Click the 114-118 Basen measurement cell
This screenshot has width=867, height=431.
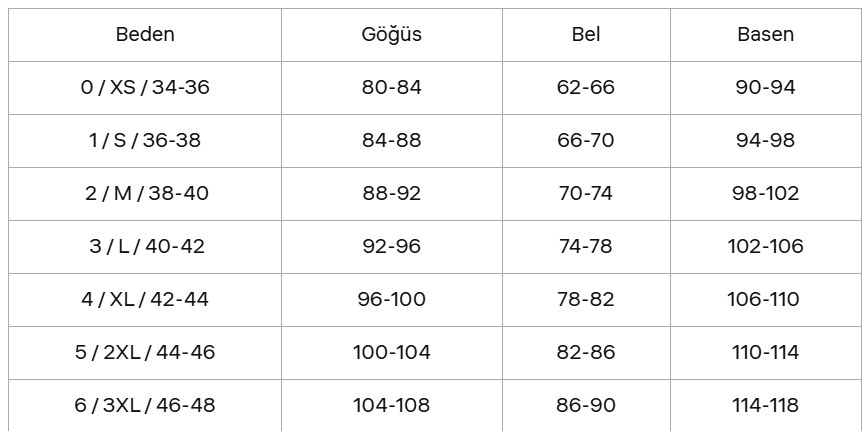pyautogui.click(x=765, y=406)
